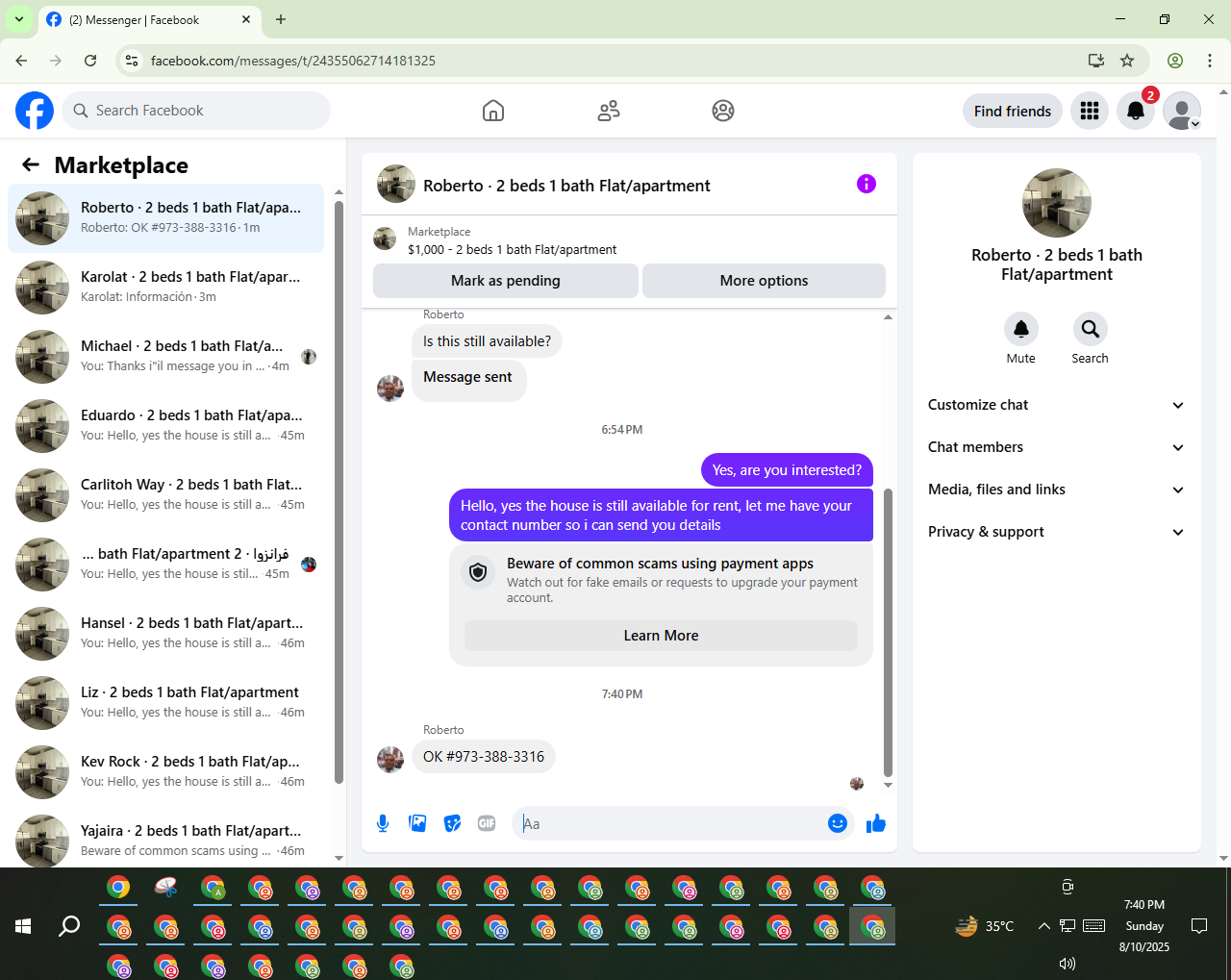Image resolution: width=1231 pixels, height=980 pixels.
Task: Open the nine-dot Menu grid icon
Action: [x=1090, y=111]
